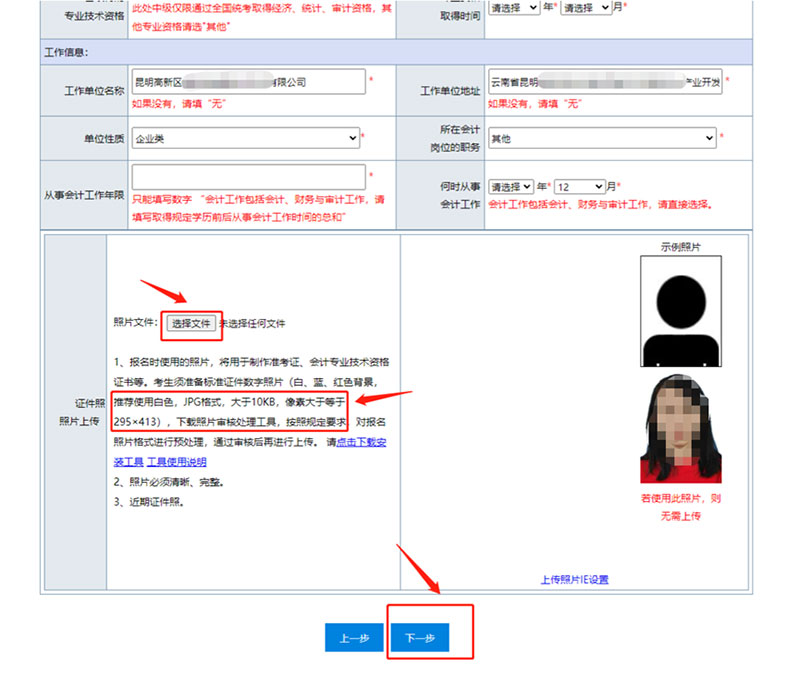The image size is (800, 689).
Task: Click the 工作单位地址 text field
Action: [x=604, y=82]
